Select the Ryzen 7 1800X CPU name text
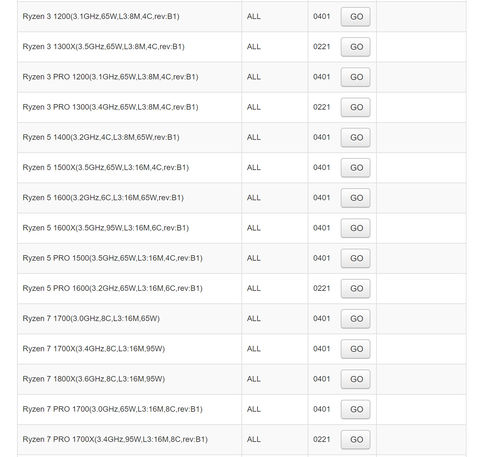Viewport: 480px width, 457px height. click(x=94, y=379)
